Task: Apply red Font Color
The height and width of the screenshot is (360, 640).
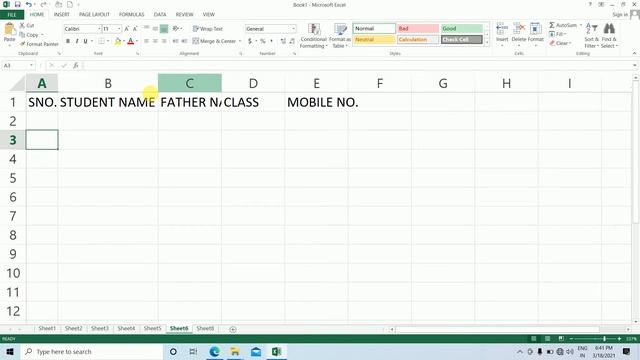Action: pos(131,41)
